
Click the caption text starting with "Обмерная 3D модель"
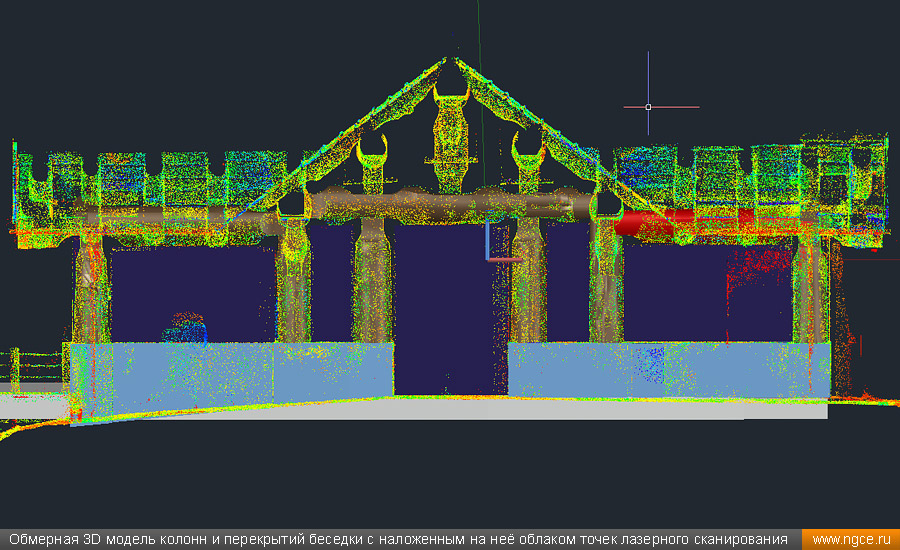coord(398,540)
